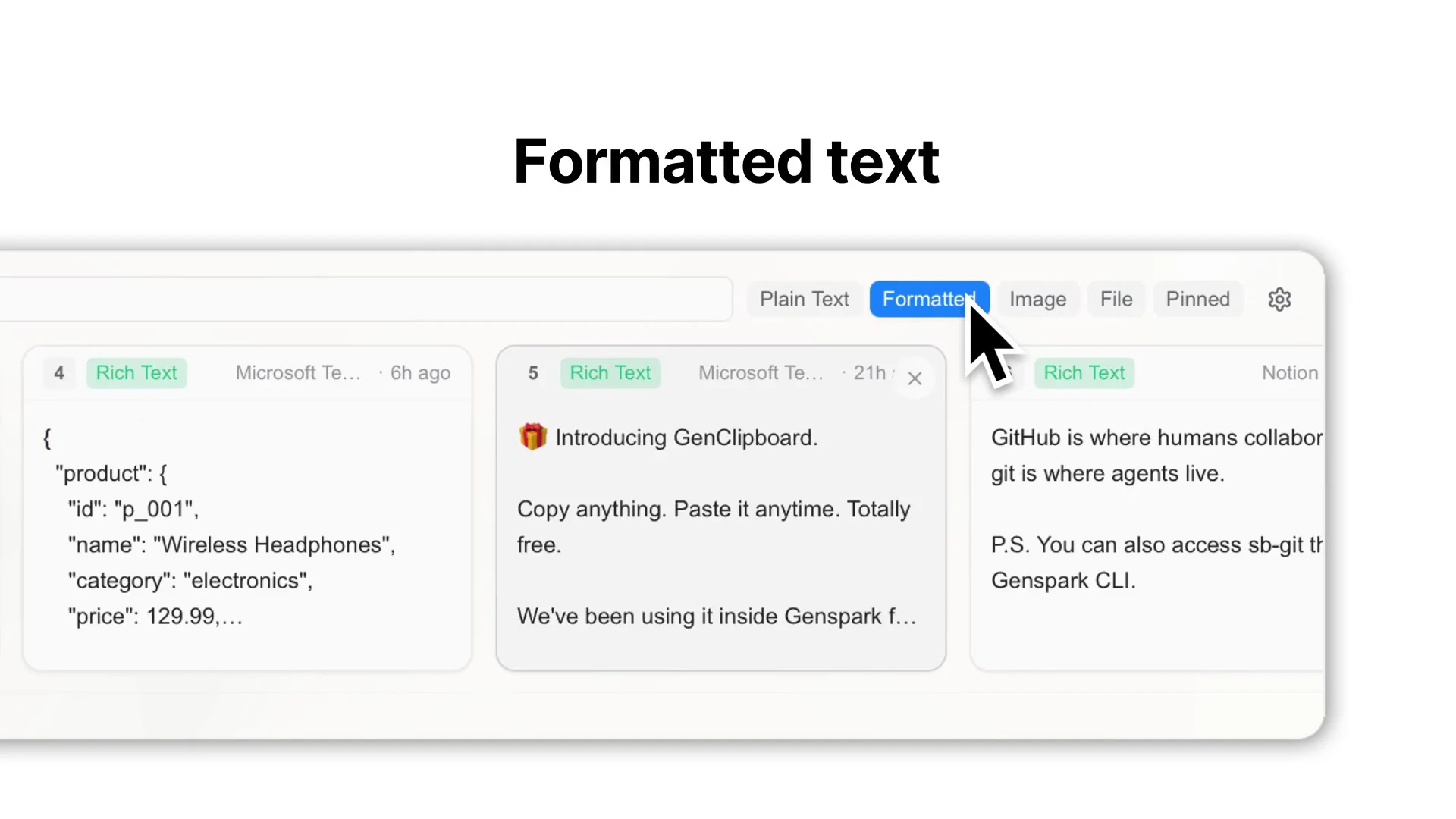Click the Rich Text badge on Notion card
Viewport: 1456px width, 819px height.
tap(1084, 373)
